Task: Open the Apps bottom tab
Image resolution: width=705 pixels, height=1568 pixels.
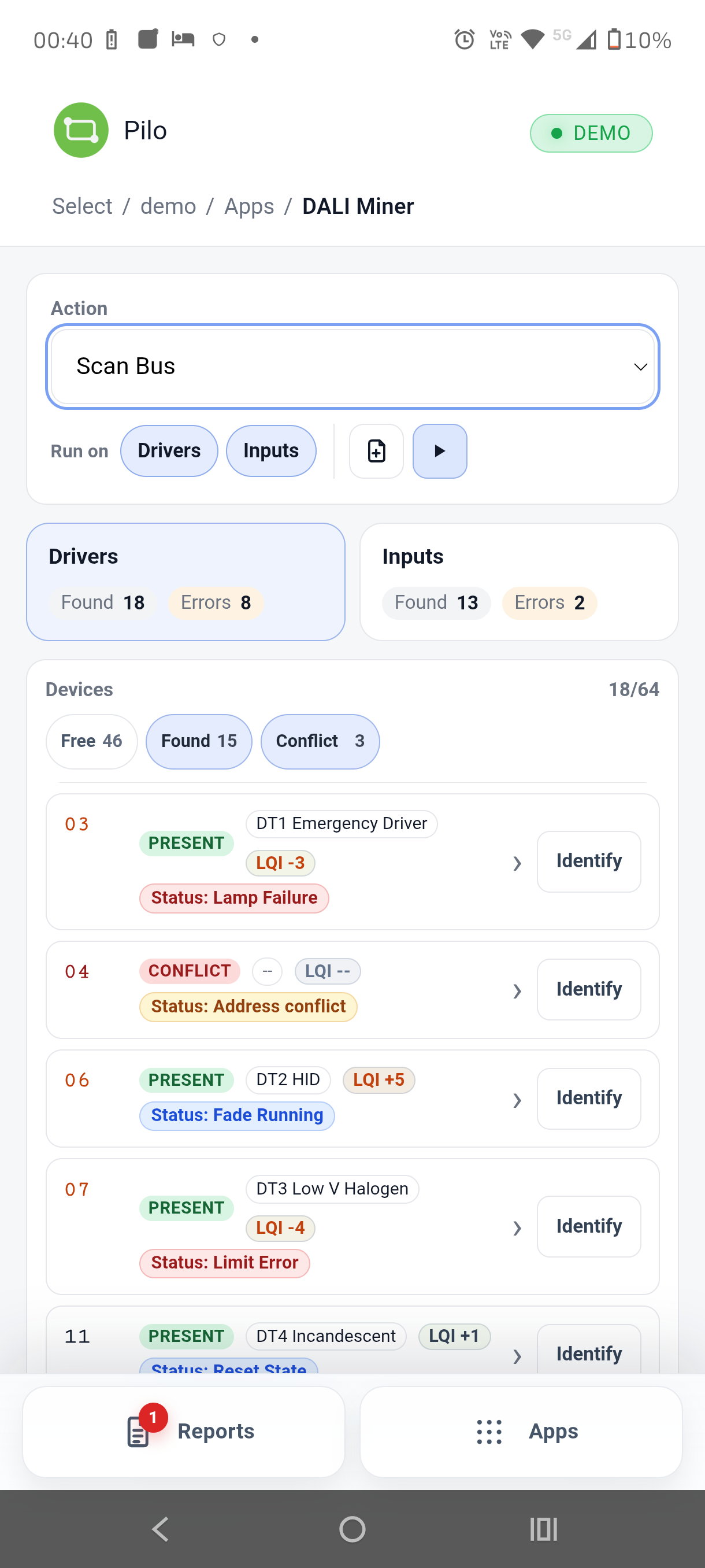Action: pyautogui.click(x=521, y=1432)
